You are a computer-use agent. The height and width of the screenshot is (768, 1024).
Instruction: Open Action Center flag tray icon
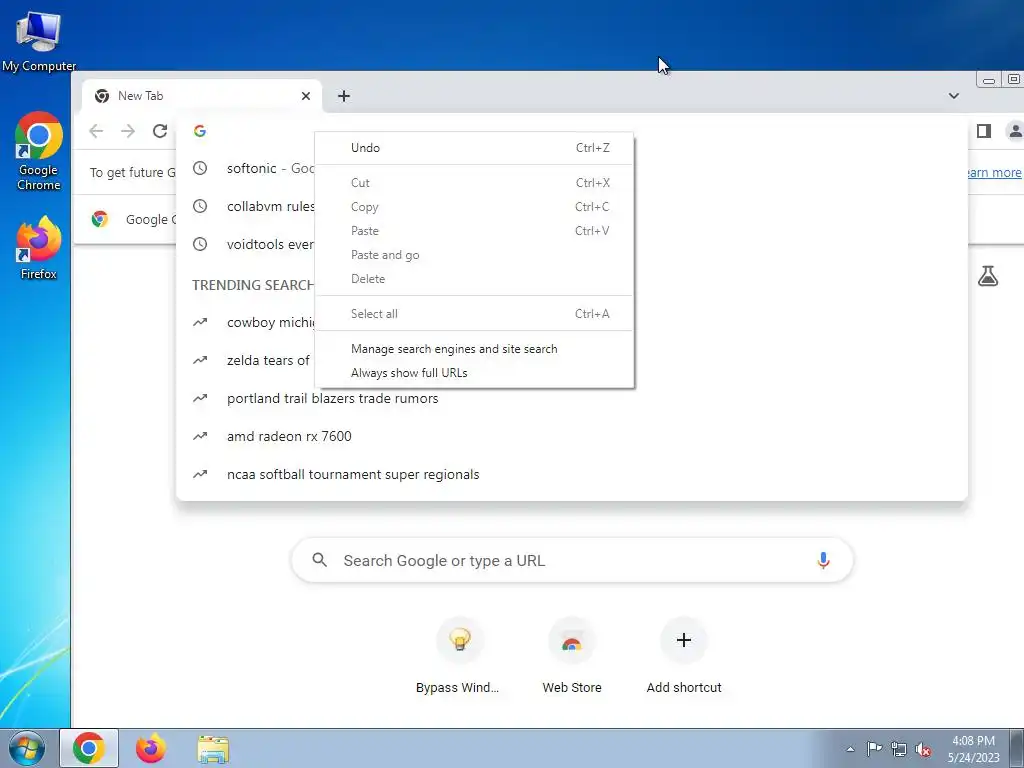[x=874, y=749]
